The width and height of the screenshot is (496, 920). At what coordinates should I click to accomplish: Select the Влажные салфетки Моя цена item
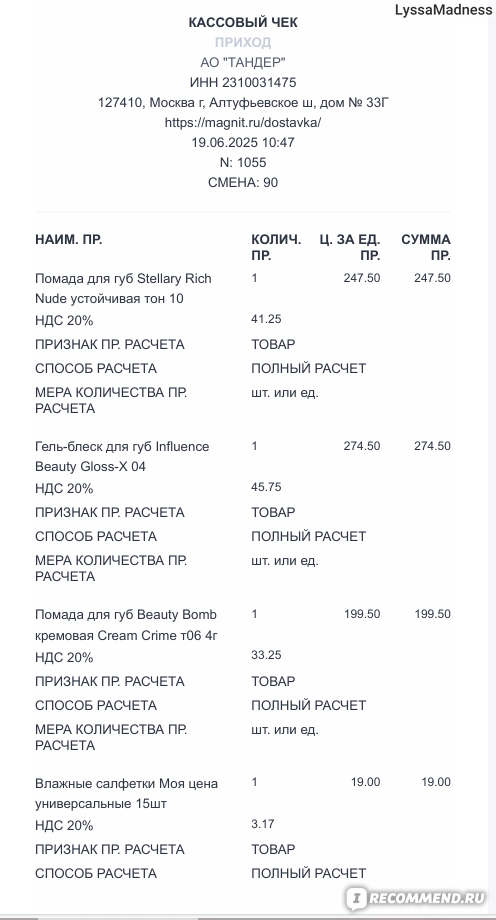pos(126,793)
